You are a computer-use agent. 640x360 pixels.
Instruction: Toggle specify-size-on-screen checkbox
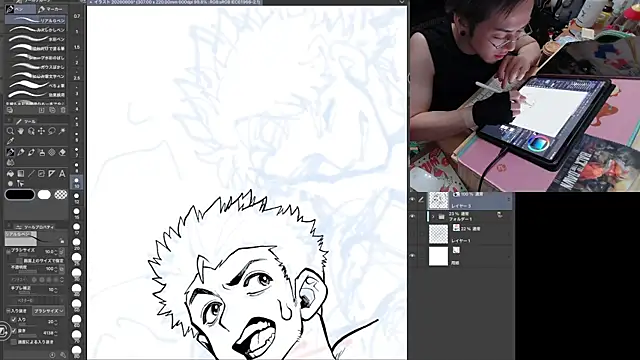[x=19, y=260]
